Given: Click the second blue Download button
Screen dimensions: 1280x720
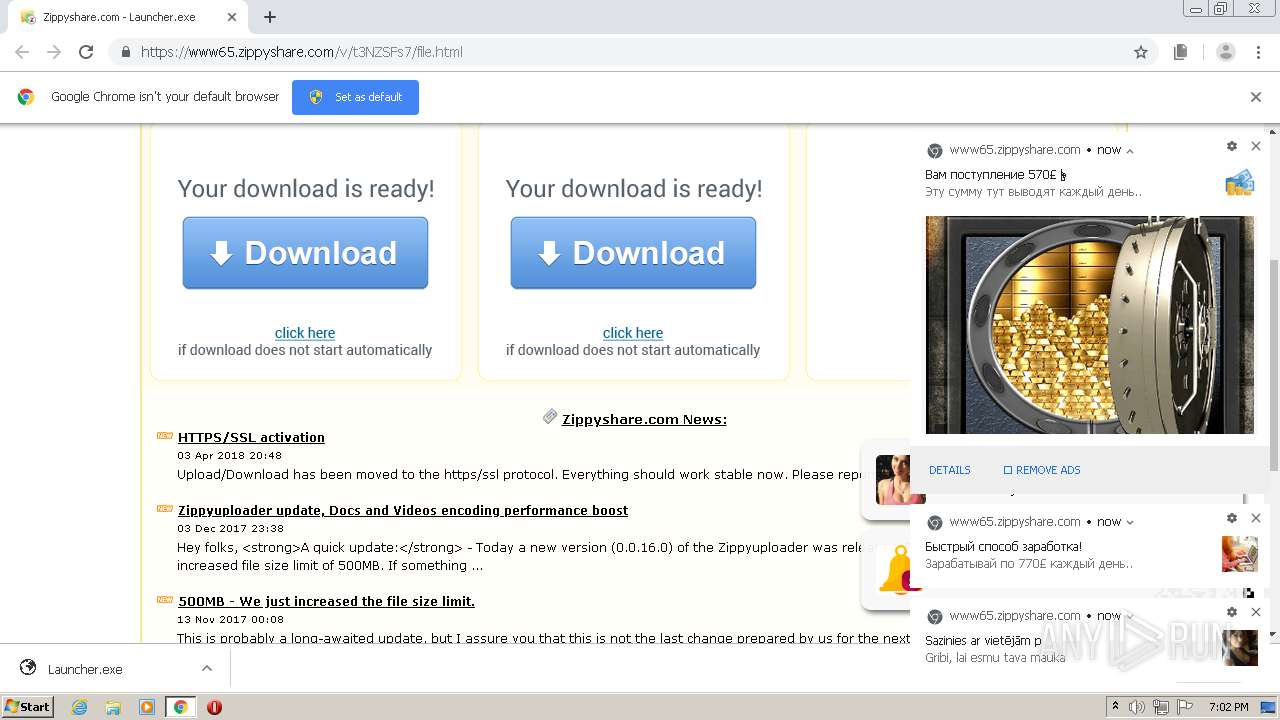Looking at the screenshot, I should click(x=633, y=253).
